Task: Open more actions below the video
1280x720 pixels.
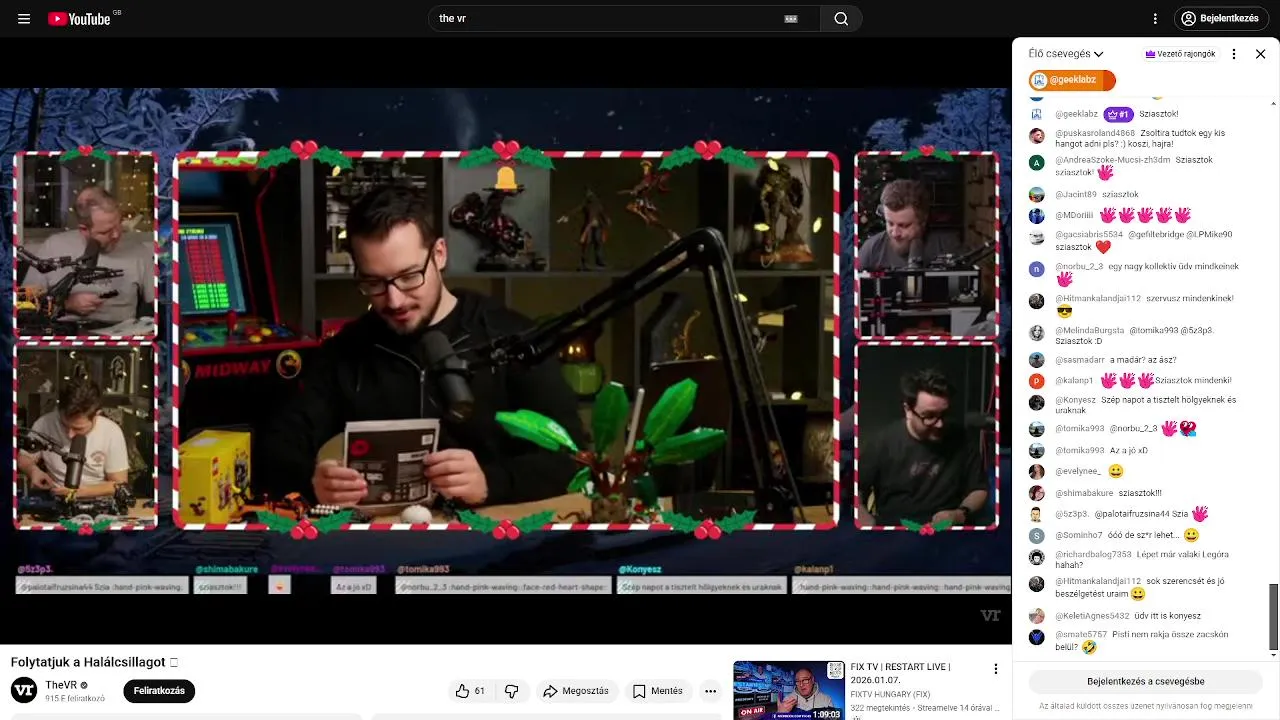Action: pyautogui.click(x=710, y=691)
